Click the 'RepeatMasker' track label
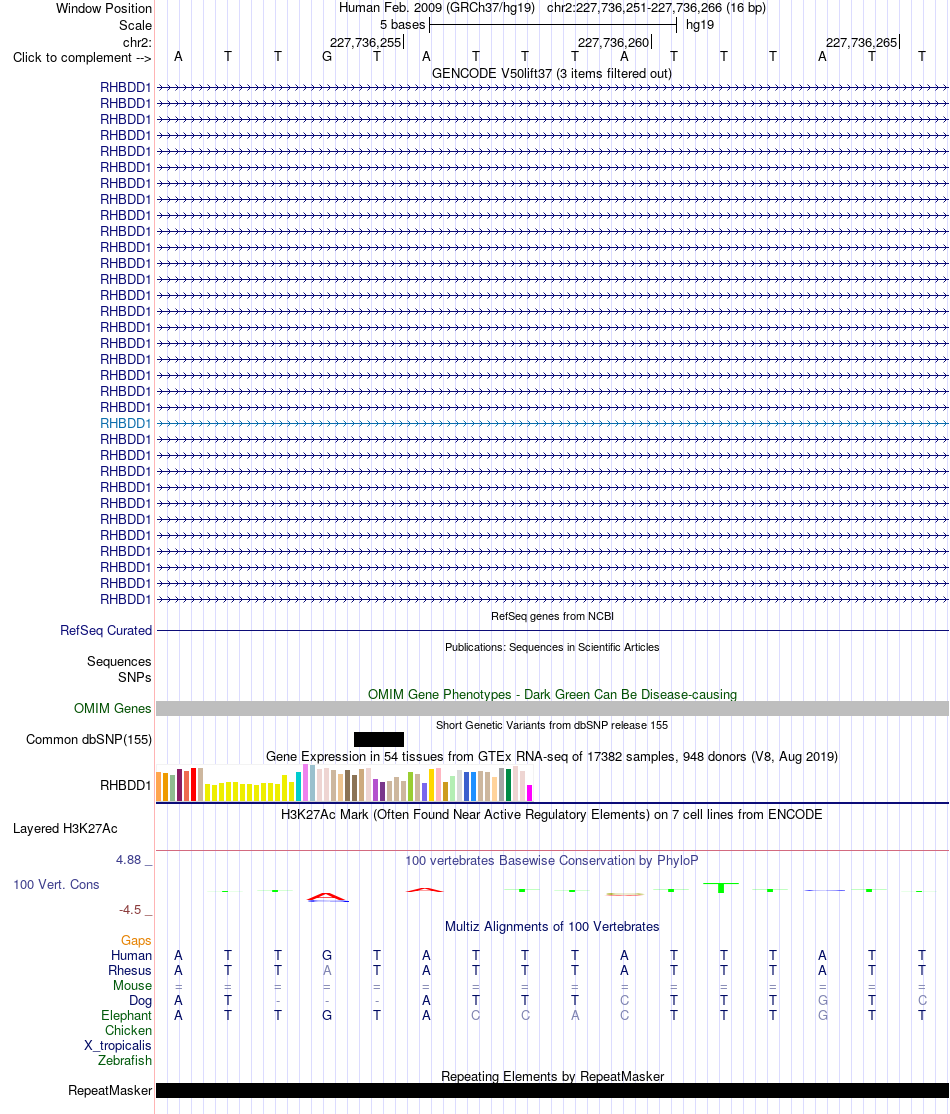The image size is (950, 1114). pyautogui.click(x=109, y=1091)
